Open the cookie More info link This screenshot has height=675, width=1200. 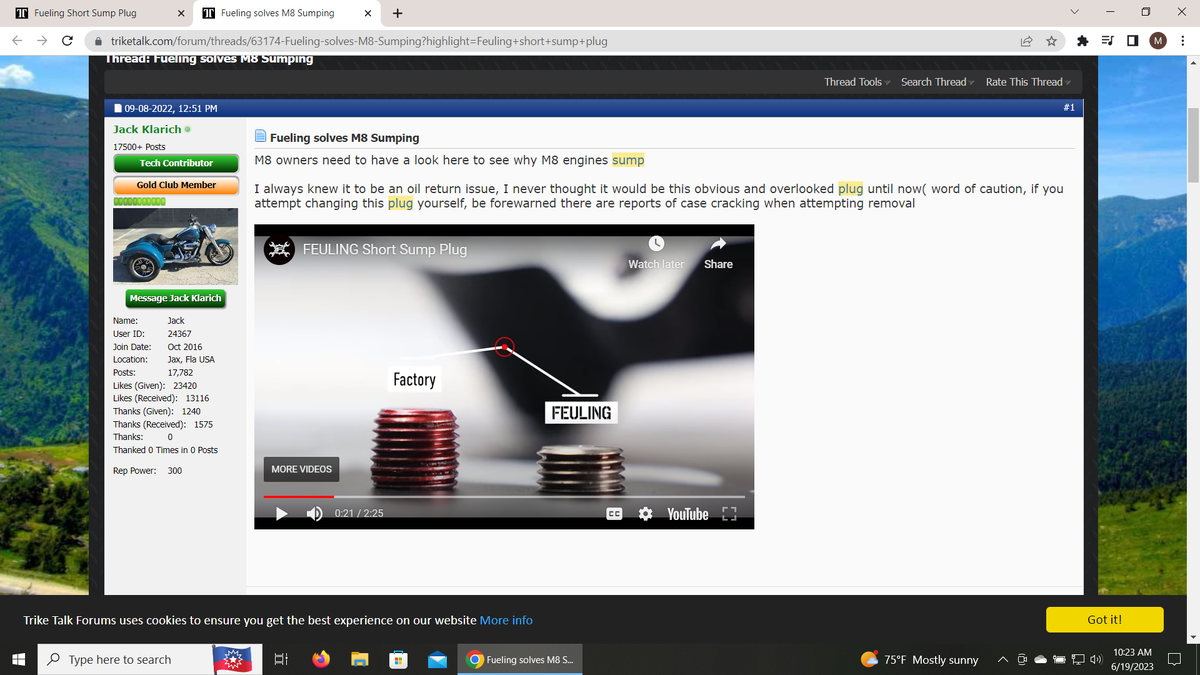(506, 620)
